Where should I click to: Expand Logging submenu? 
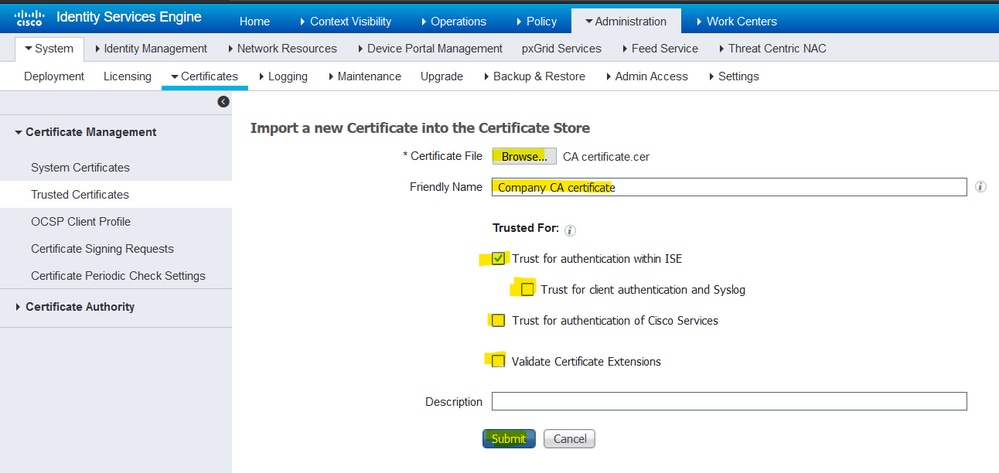[x=283, y=76]
